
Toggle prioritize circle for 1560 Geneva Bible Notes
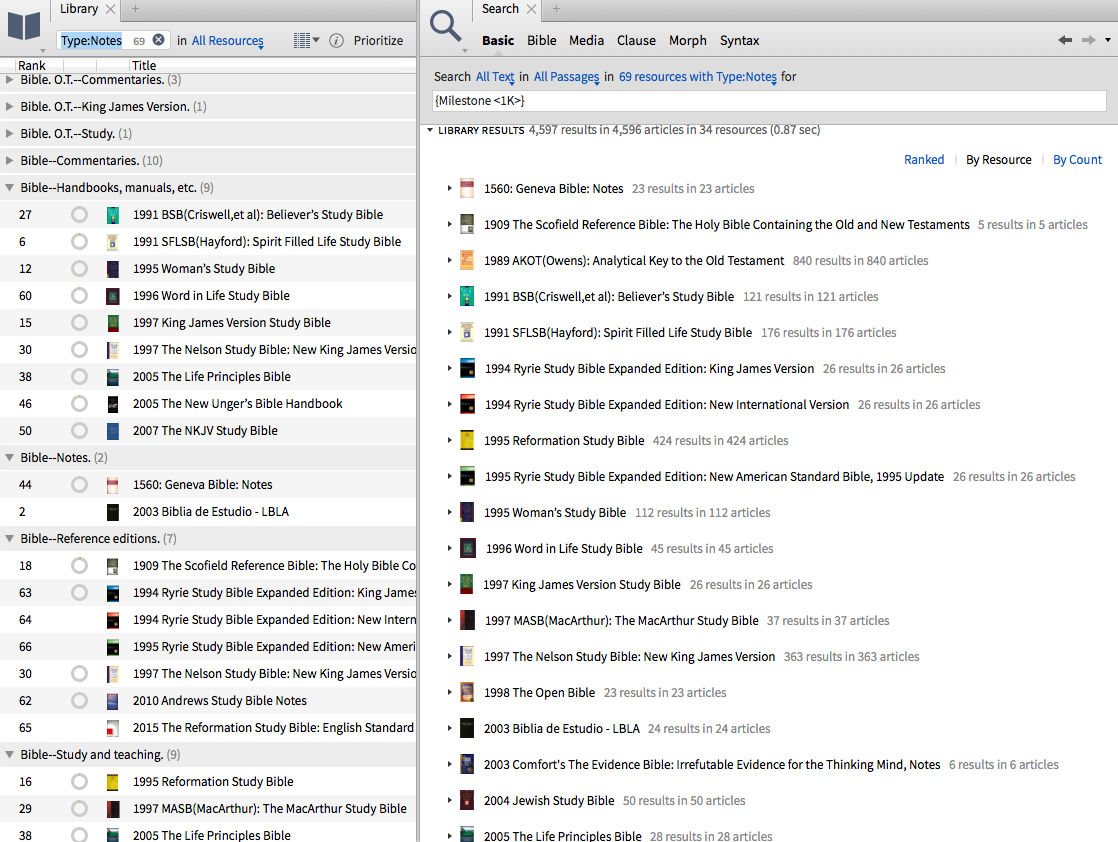(x=79, y=485)
